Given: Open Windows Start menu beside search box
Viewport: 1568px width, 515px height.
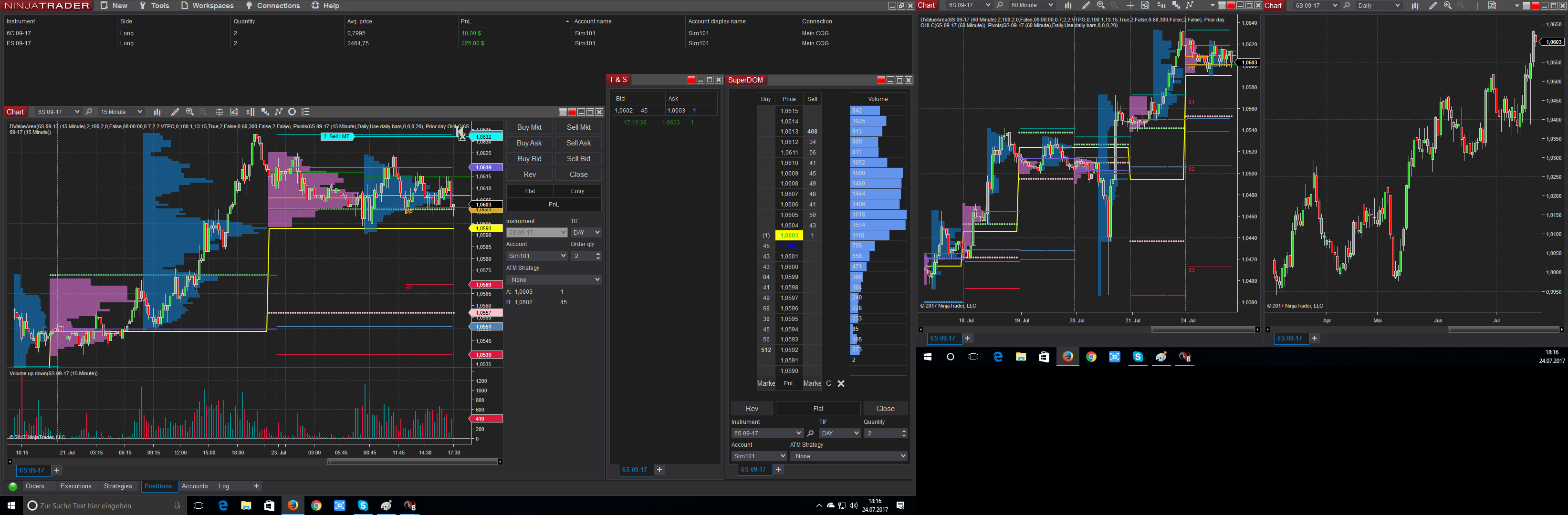Looking at the screenshot, I should tap(11, 505).
